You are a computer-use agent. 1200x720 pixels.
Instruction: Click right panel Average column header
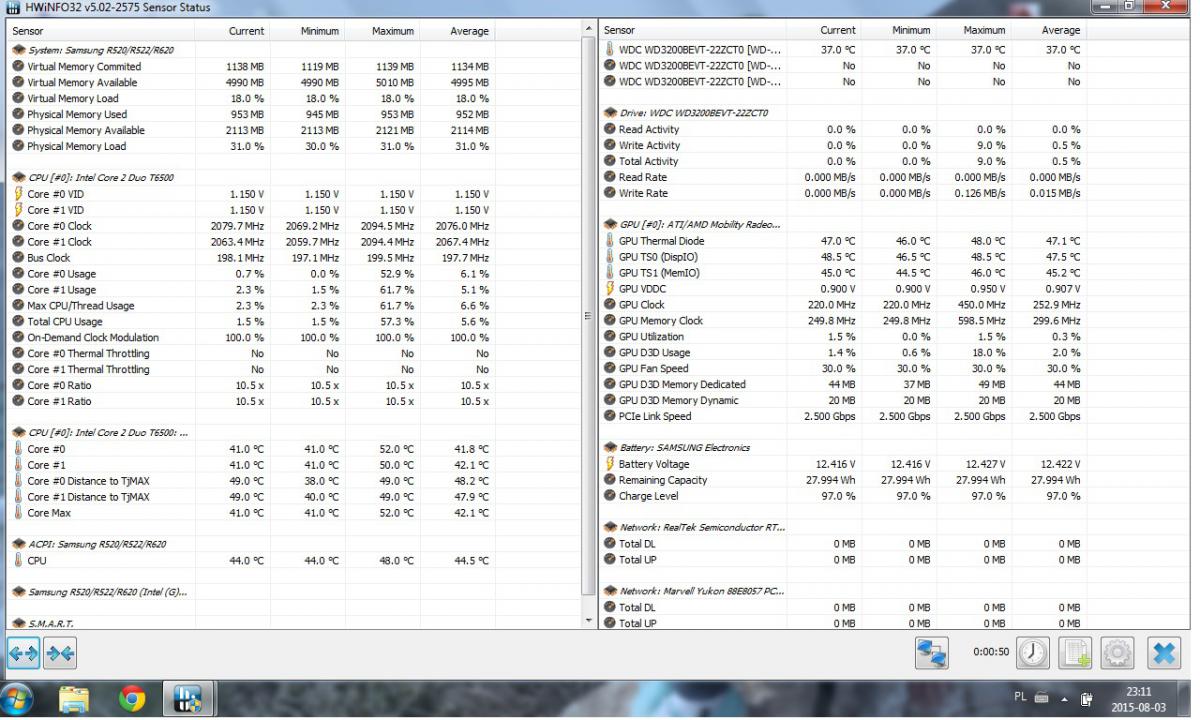pos(1048,31)
